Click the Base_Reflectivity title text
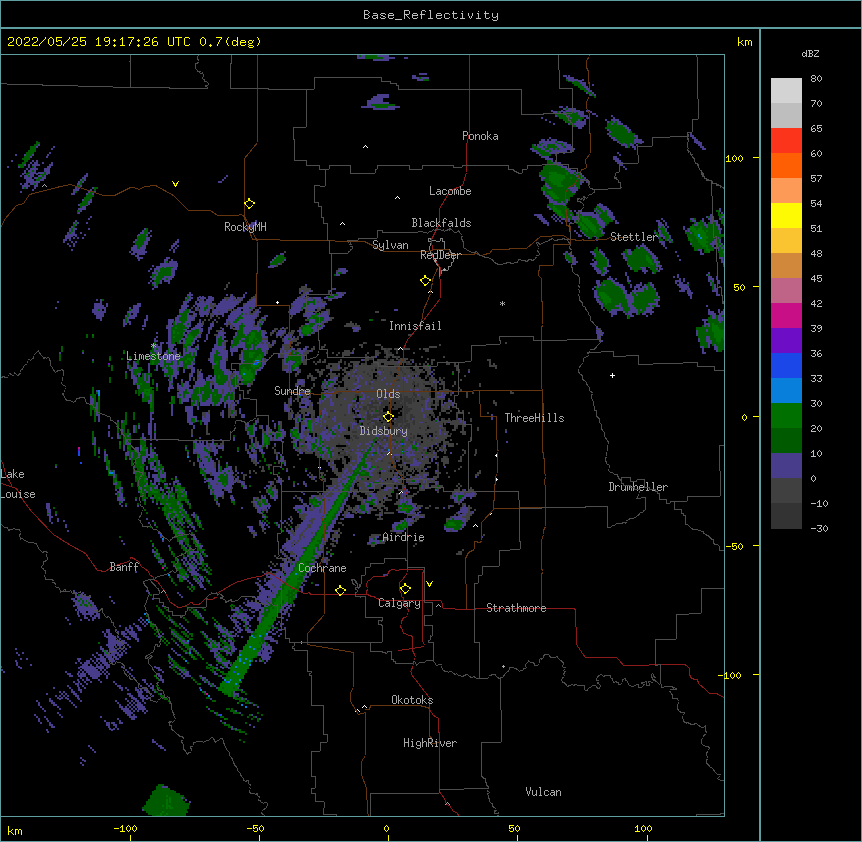 (431, 15)
